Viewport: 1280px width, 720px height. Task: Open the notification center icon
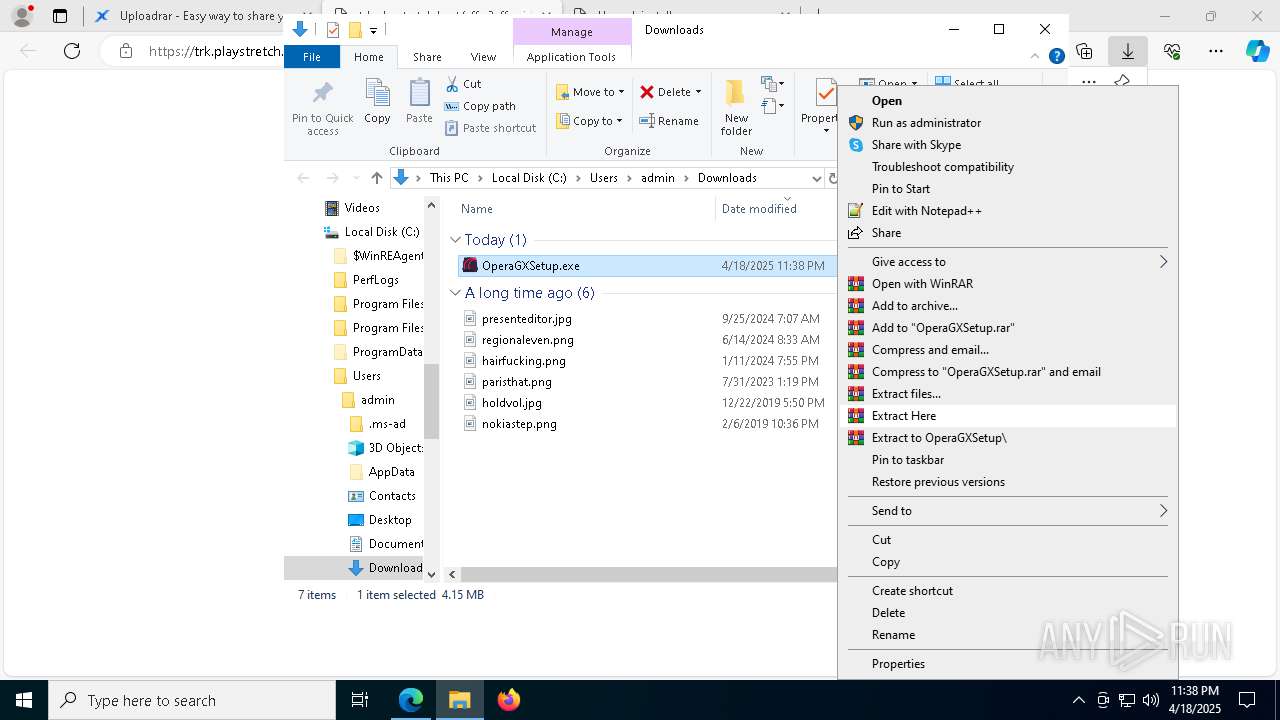1247,700
